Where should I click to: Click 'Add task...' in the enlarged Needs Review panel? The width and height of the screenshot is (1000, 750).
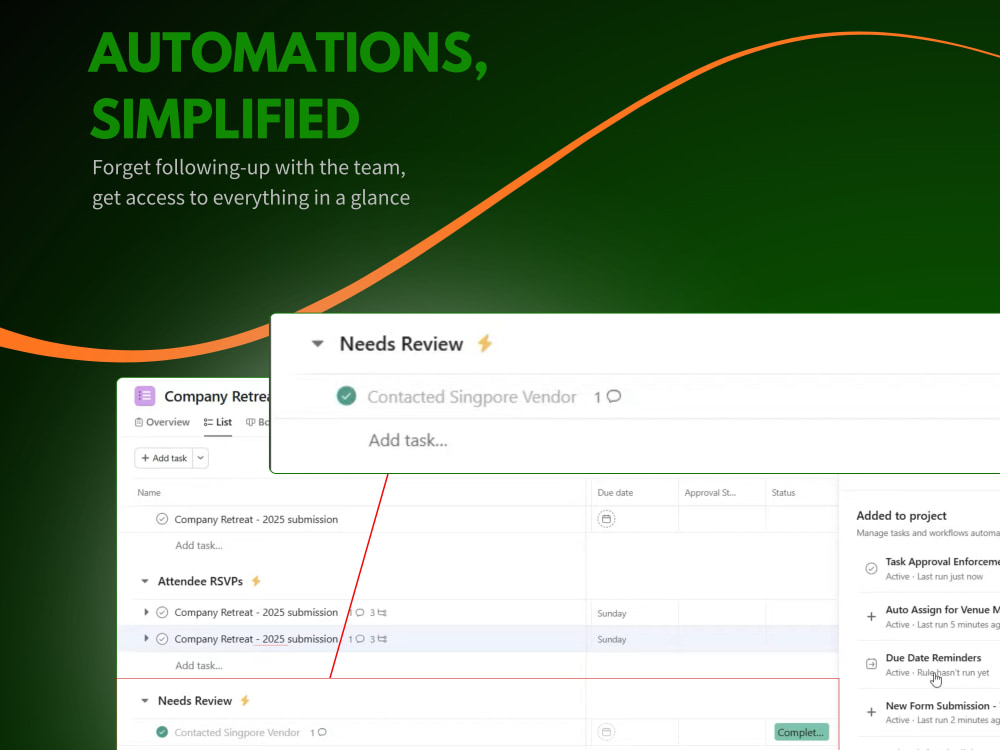click(408, 440)
